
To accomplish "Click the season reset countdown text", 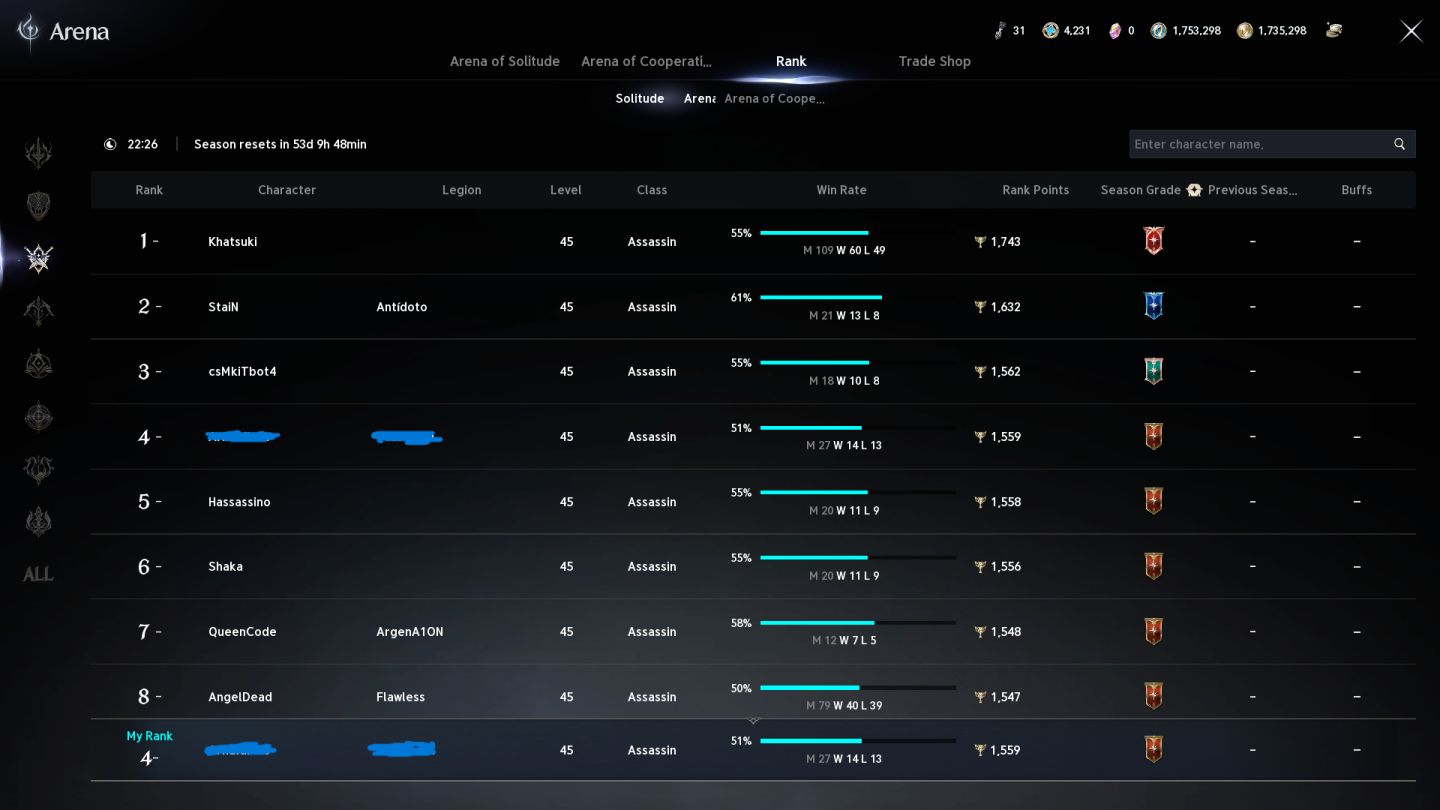I will click(x=280, y=144).
